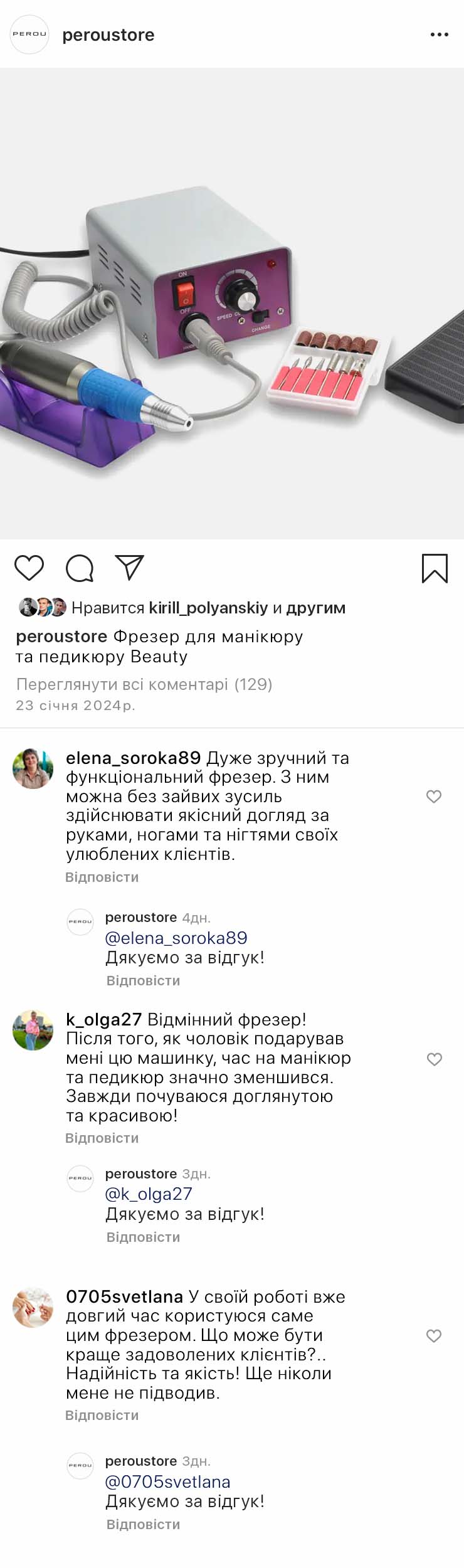Like k_olga27's comment

(434, 1059)
